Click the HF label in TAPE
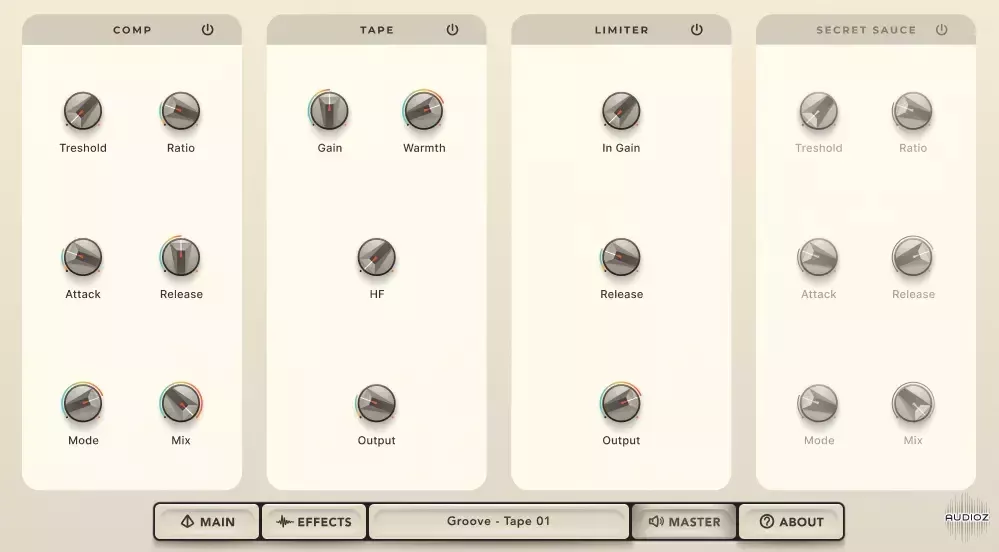Image resolution: width=999 pixels, height=552 pixels. coord(377,294)
